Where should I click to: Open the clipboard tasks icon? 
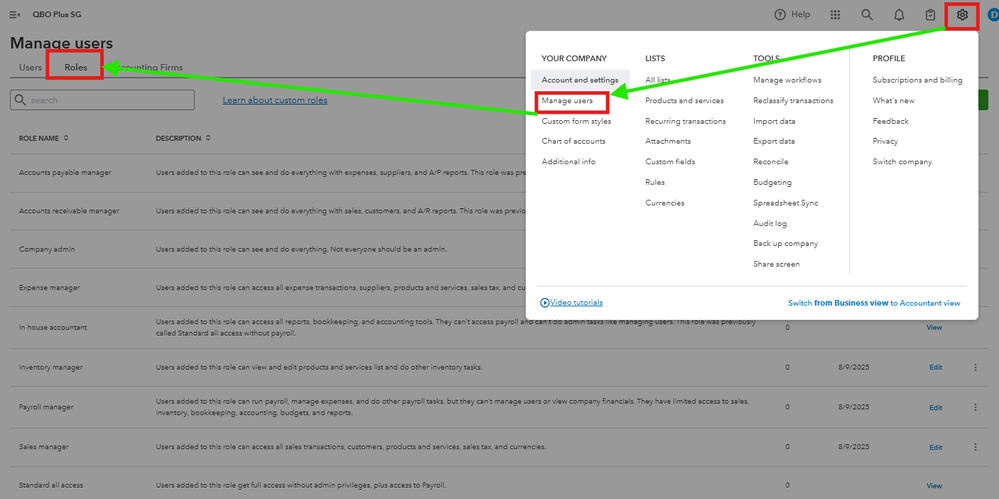[x=931, y=15]
